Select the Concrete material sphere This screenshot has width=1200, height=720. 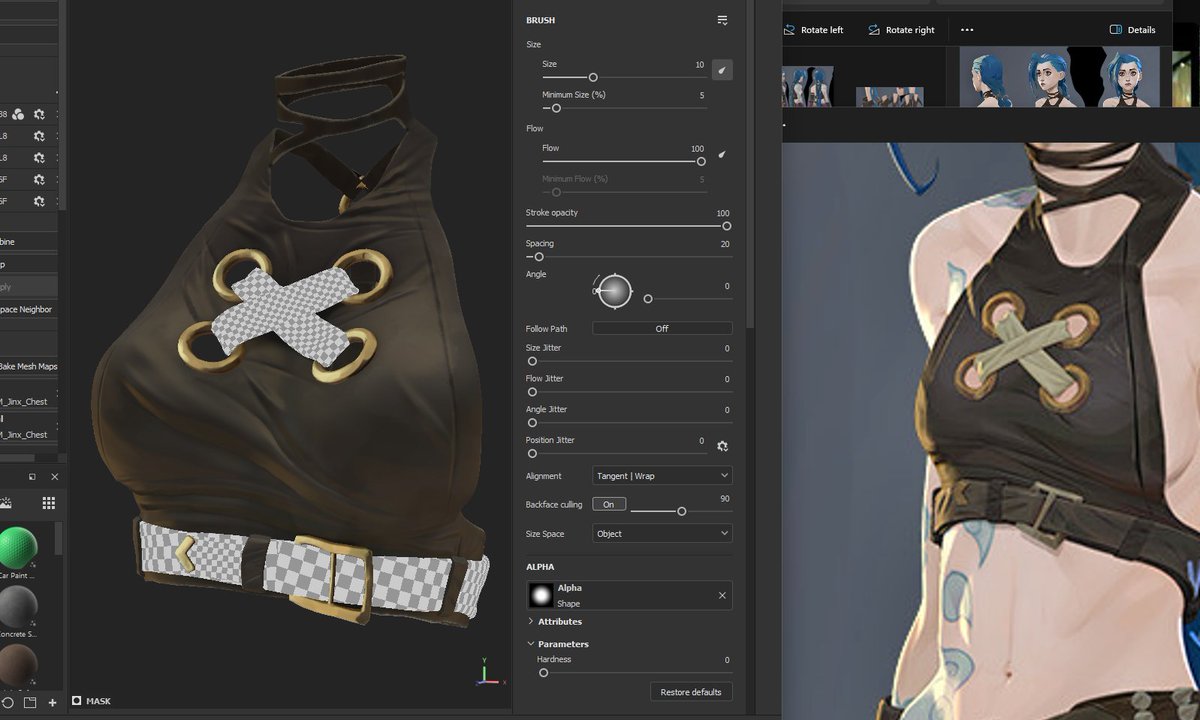tap(18, 606)
